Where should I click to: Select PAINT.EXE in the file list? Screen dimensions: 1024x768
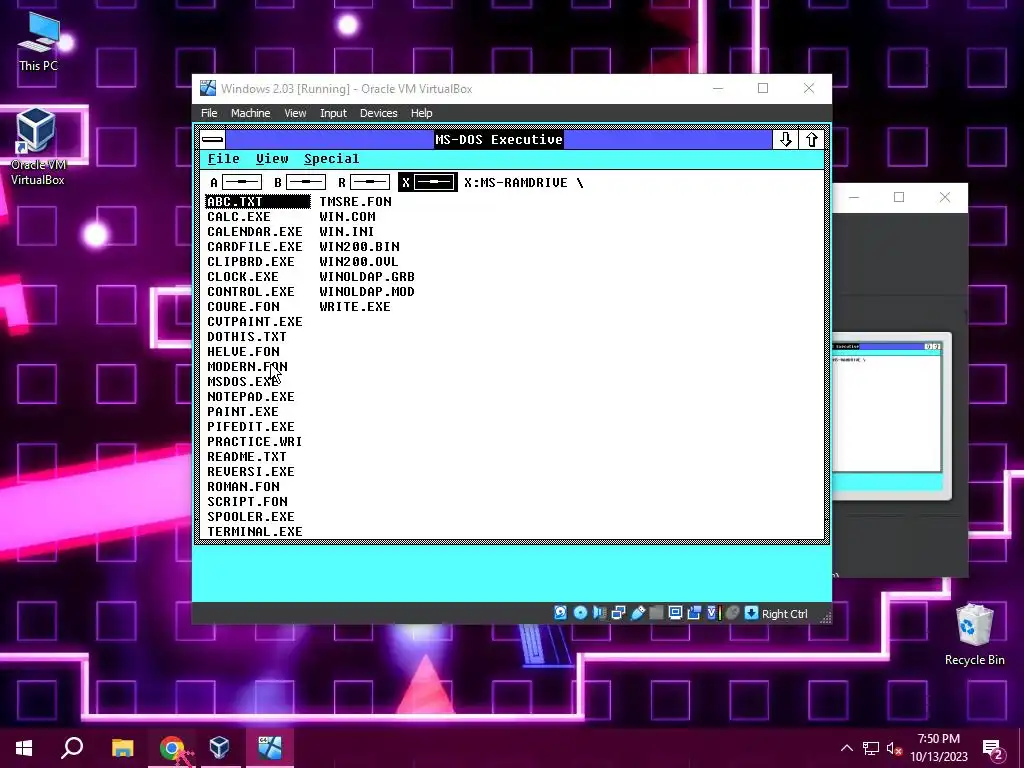coord(242,412)
